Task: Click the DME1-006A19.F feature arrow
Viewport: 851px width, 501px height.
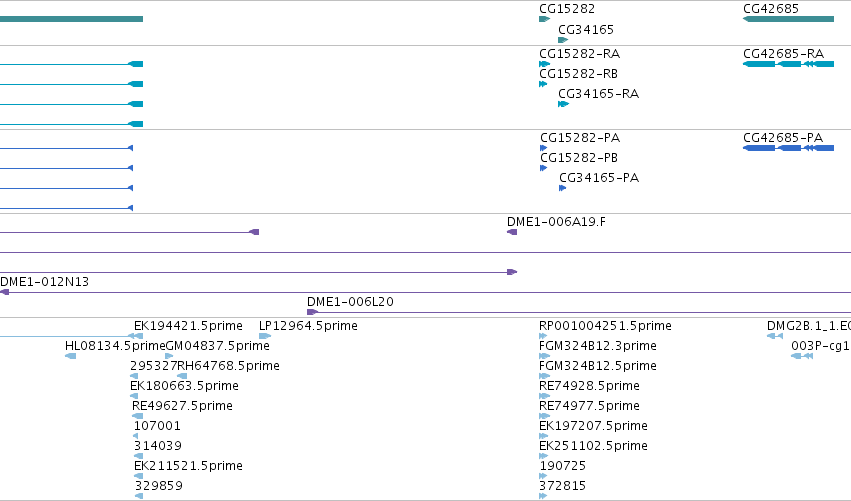Action: 512,232
